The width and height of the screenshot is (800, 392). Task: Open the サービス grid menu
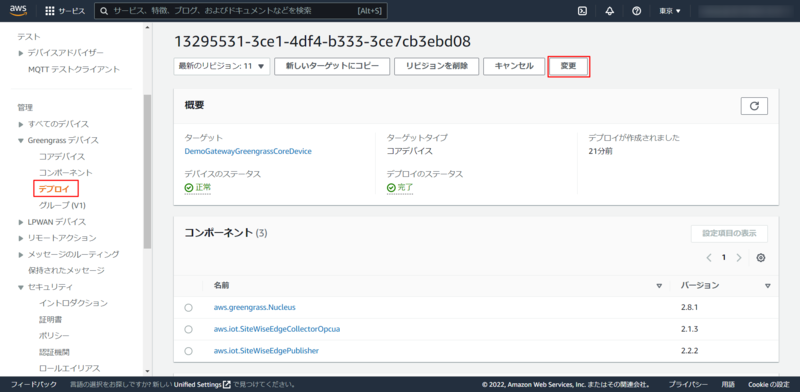(x=65, y=11)
